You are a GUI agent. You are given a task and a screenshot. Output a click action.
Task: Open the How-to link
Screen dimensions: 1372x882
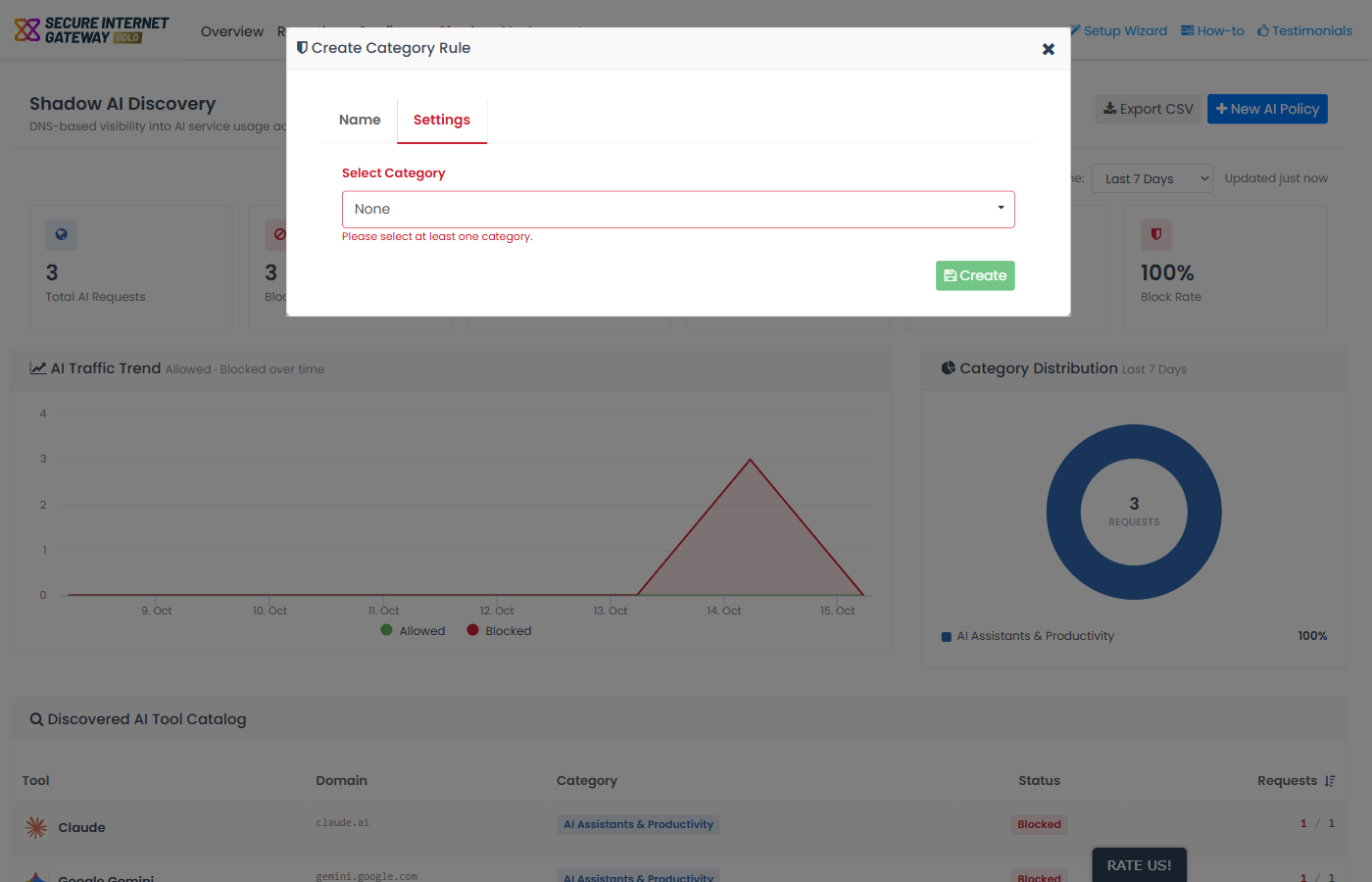(x=1212, y=30)
